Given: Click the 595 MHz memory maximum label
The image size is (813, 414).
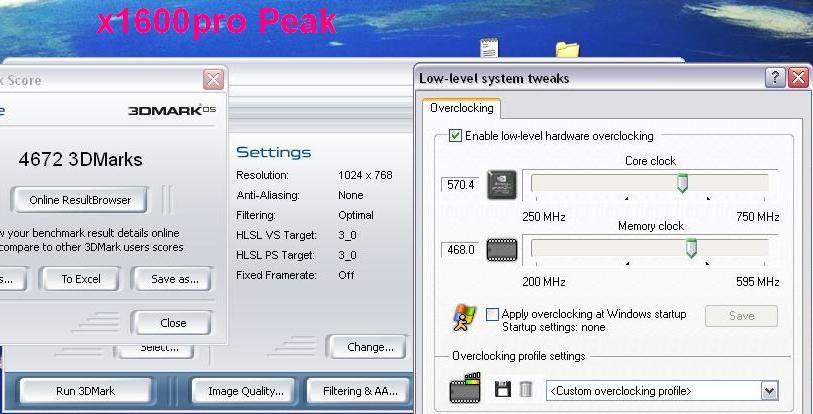Looking at the screenshot, I should [758, 282].
